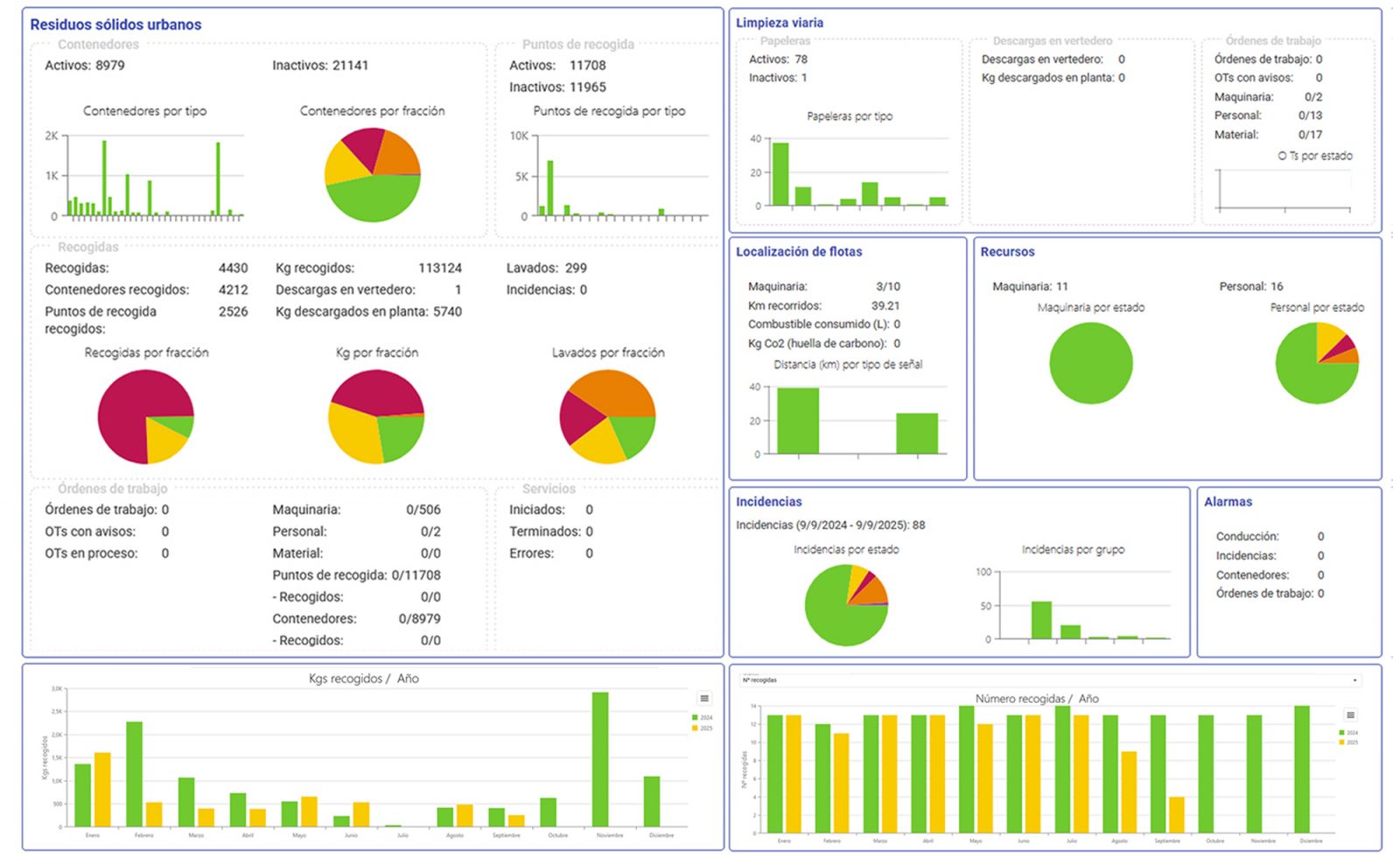
Task: Select the Personal por estado pie chart
Action: (1316, 363)
